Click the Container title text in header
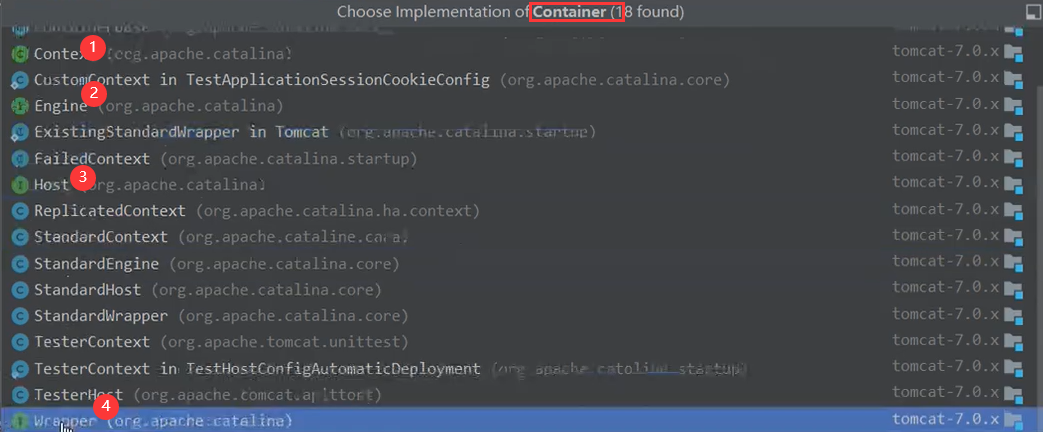The height and width of the screenshot is (432, 1043). click(570, 12)
